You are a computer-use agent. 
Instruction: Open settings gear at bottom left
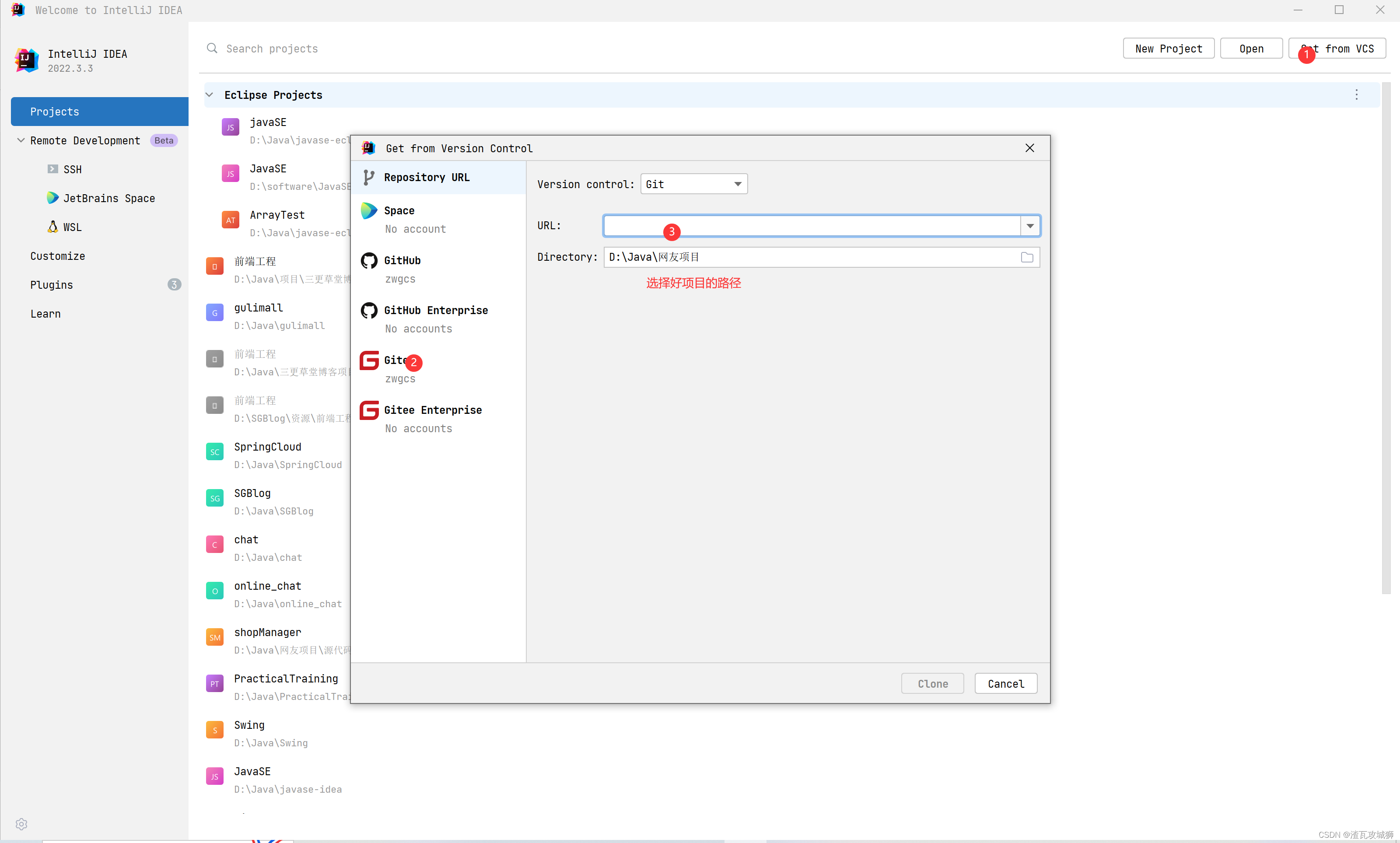(x=21, y=824)
